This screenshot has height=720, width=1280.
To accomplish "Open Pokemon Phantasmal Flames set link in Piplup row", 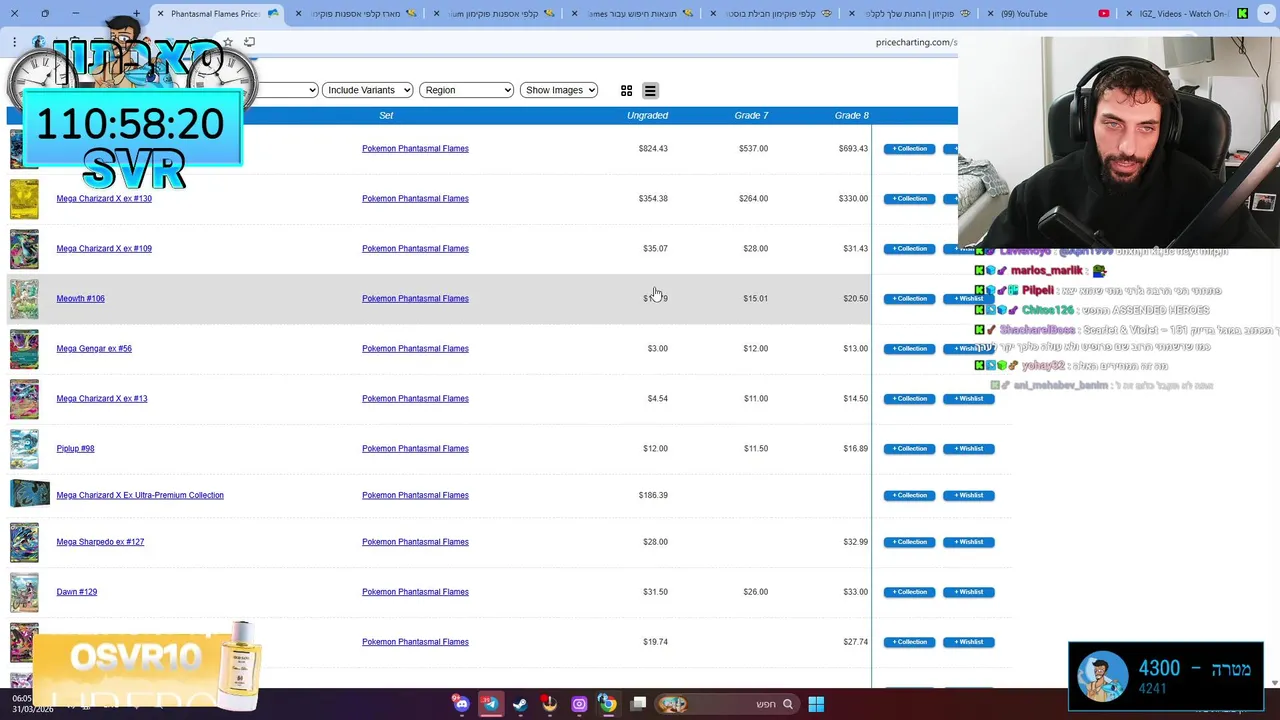I will (x=415, y=449).
